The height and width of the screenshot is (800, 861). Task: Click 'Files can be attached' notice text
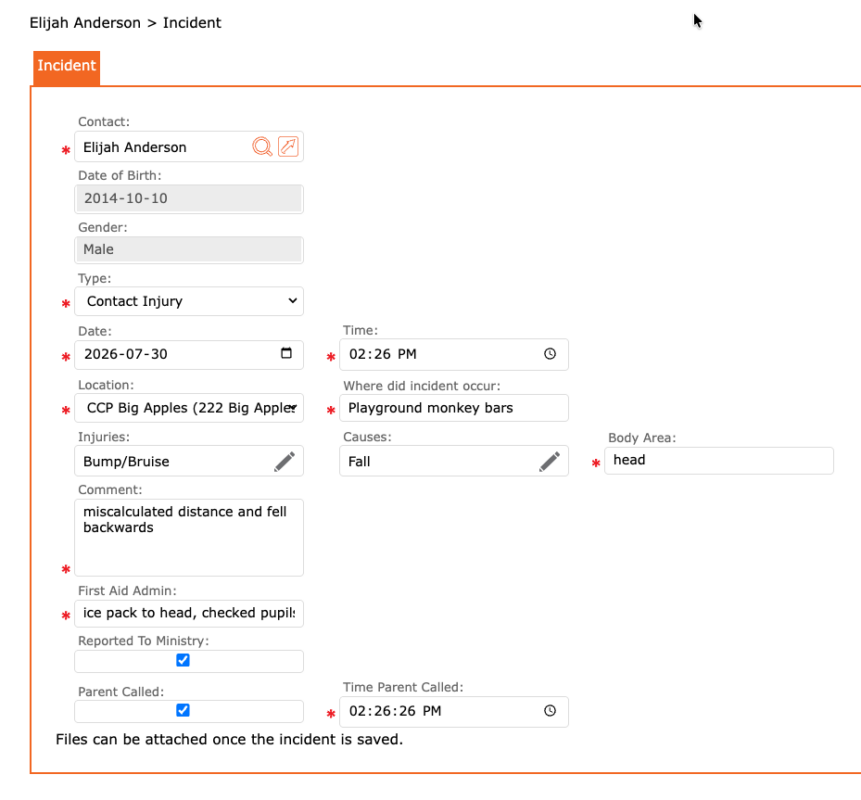(x=229, y=740)
